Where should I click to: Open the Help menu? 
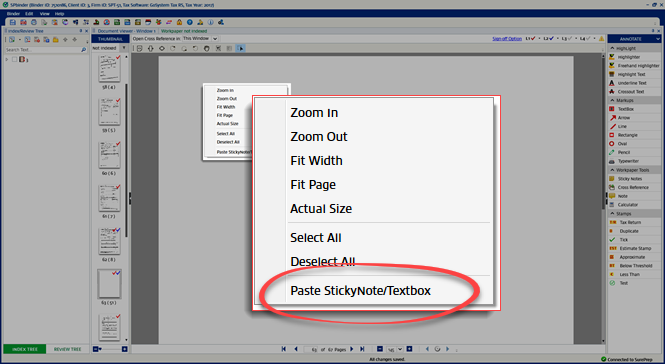[59, 14]
